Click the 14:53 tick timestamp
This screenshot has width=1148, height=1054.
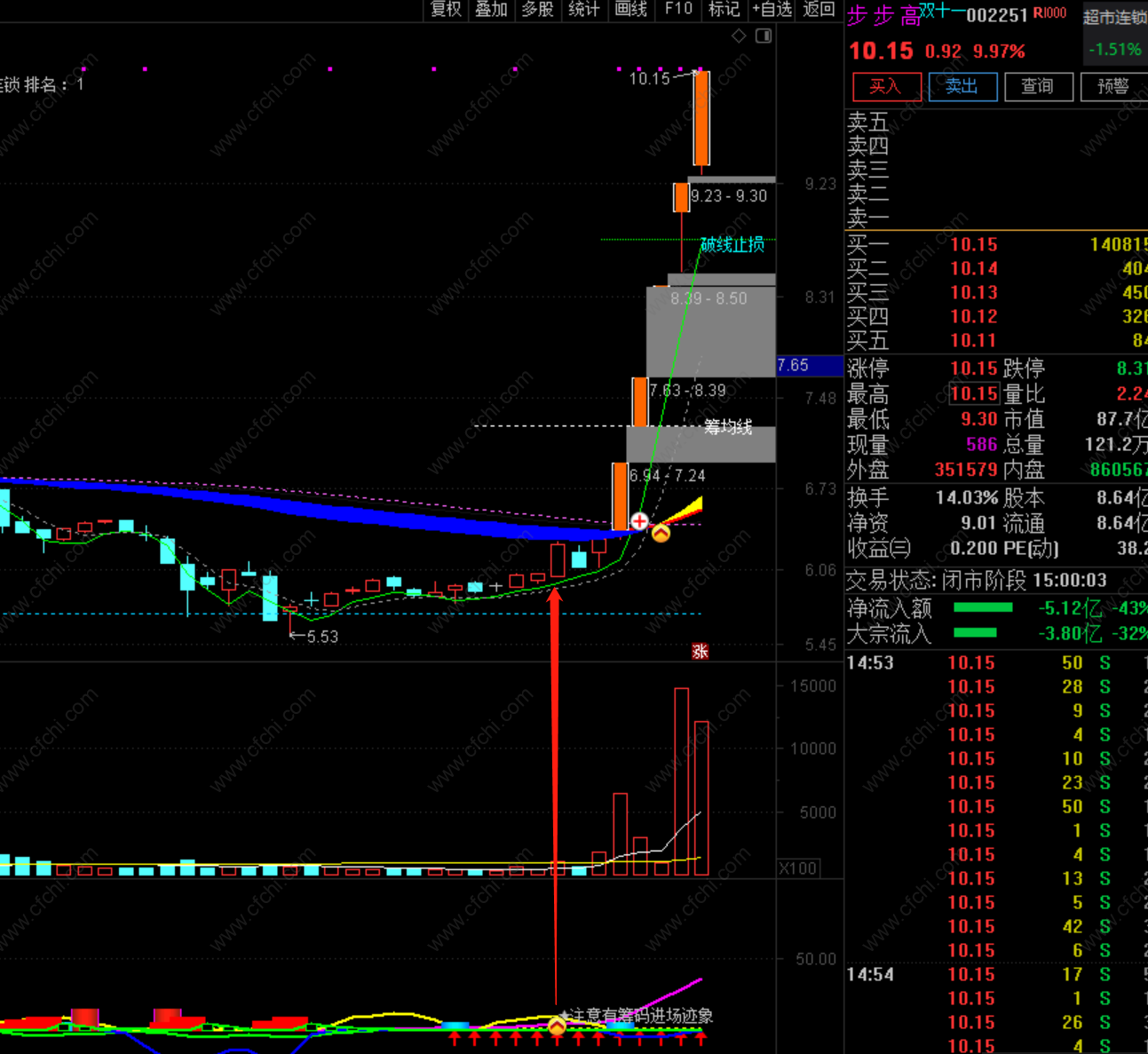click(x=870, y=662)
